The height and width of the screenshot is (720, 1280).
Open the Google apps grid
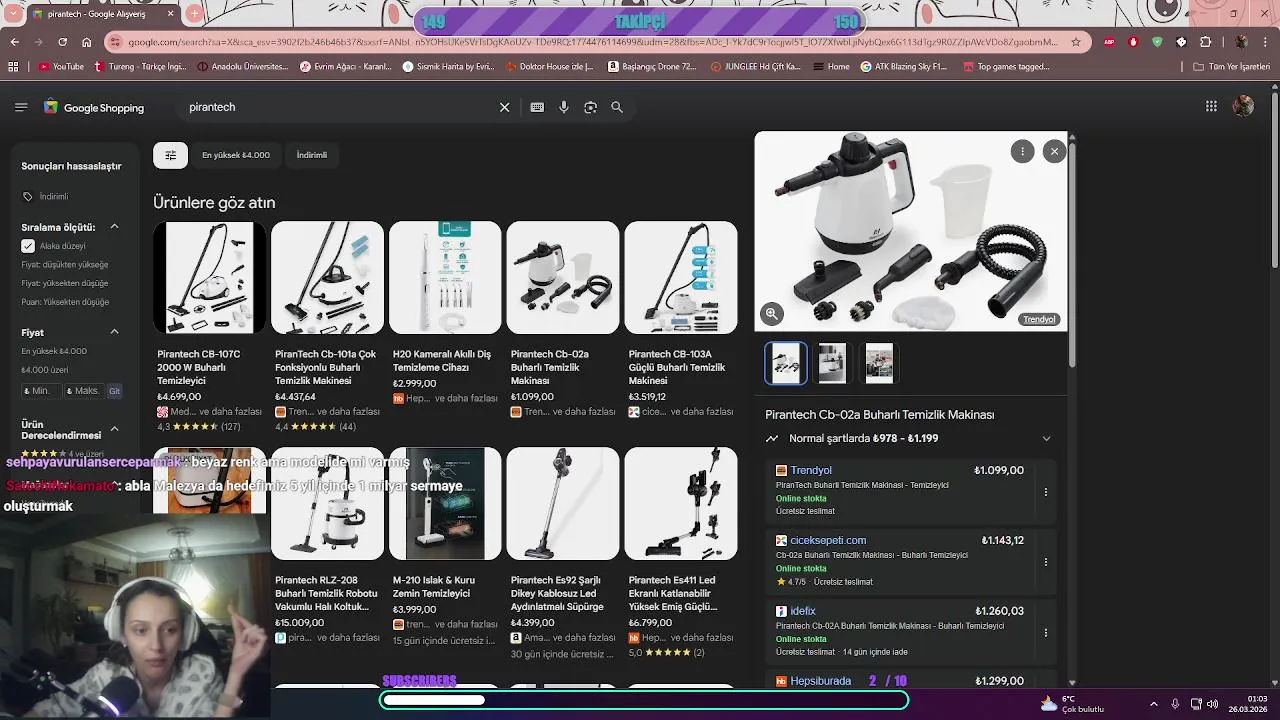(x=1211, y=106)
